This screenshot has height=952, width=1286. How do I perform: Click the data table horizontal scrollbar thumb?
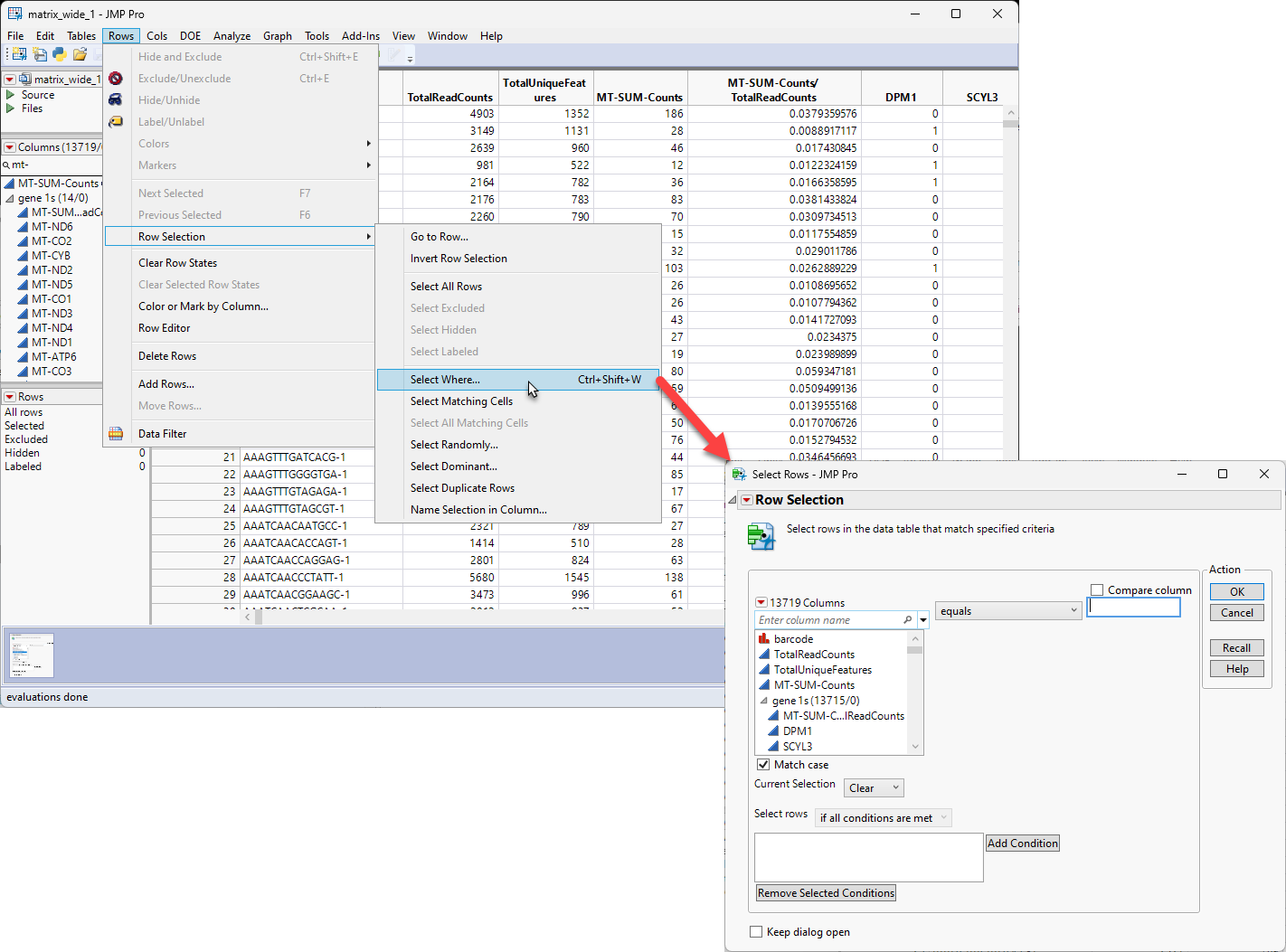pos(259,617)
